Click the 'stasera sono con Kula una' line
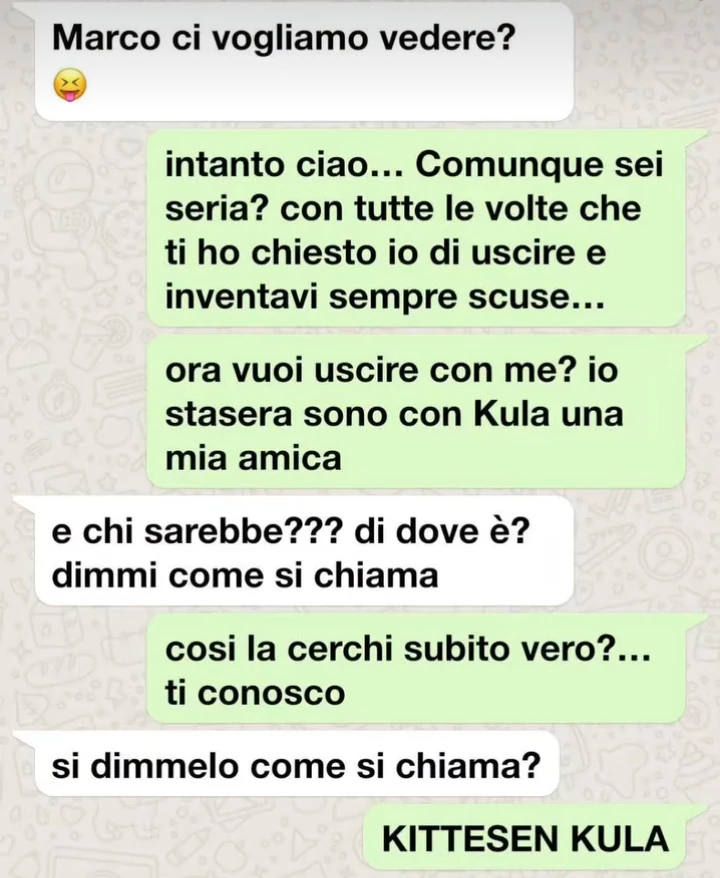Screen dimensions: 720x878 click(x=394, y=414)
